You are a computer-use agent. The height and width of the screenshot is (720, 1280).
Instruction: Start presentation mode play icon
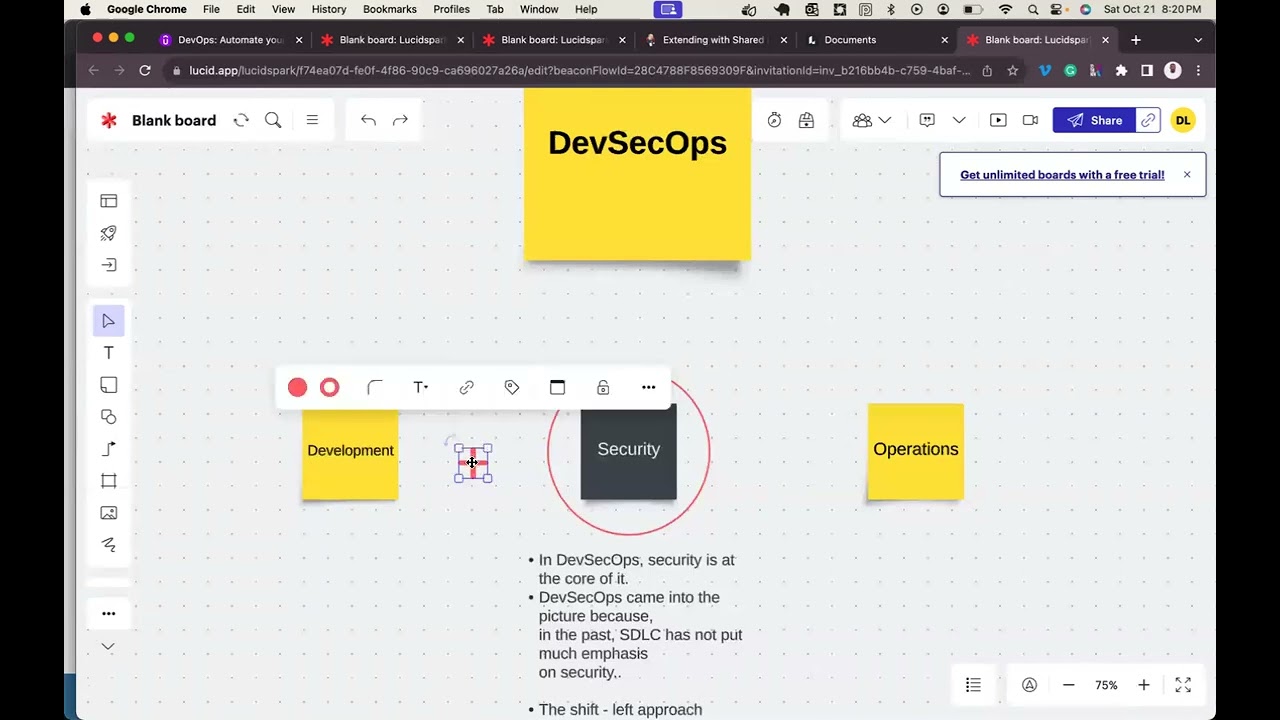point(998,120)
